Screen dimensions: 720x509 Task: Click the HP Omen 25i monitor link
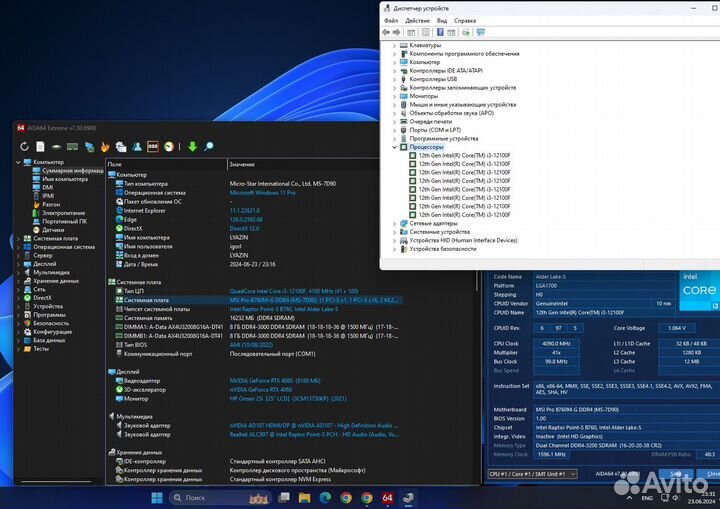pyautogui.click(x=288, y=399)
